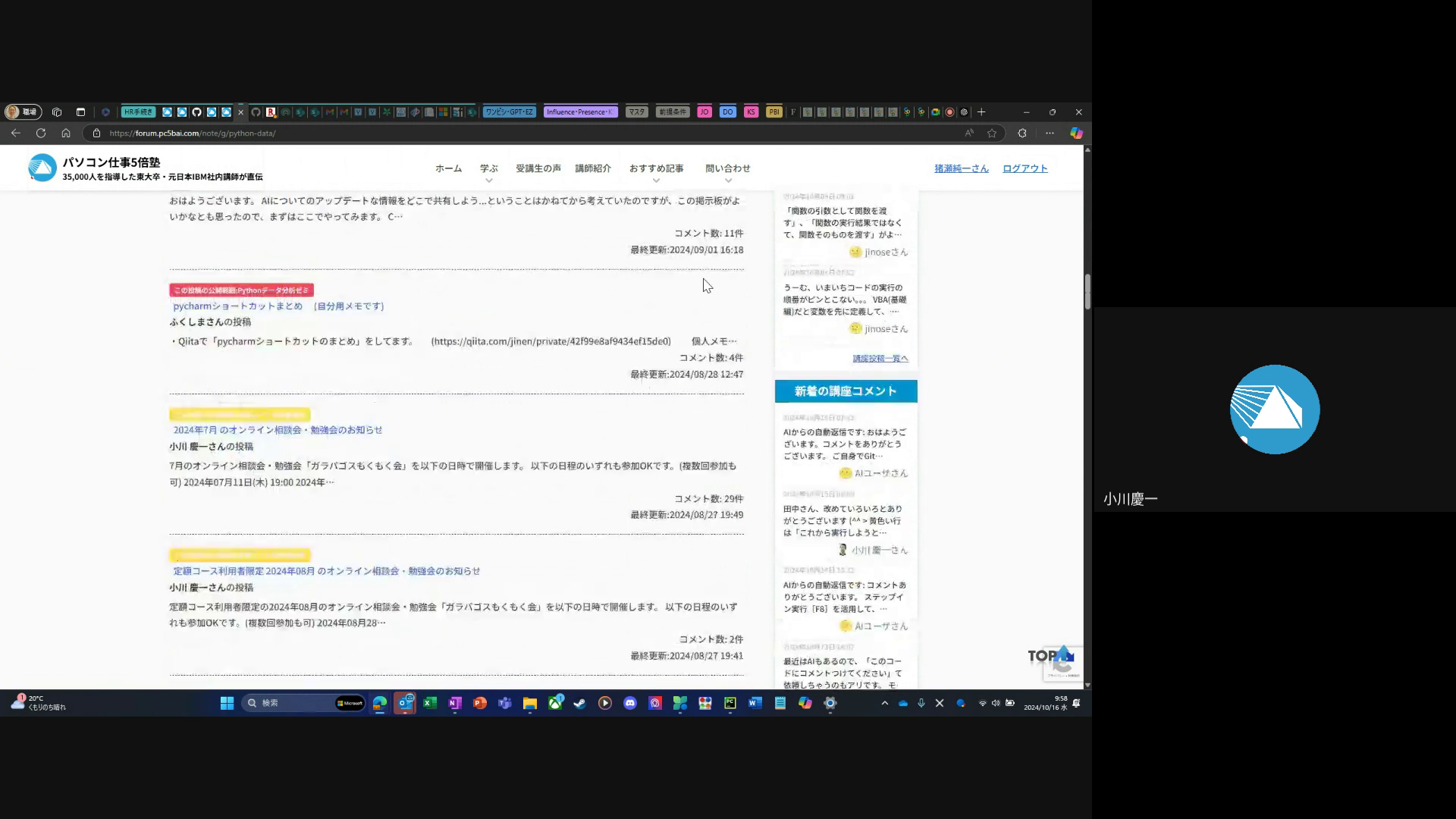
Task: Expand the 問い合わせ dropdown menu
Action: click(727, 169)
